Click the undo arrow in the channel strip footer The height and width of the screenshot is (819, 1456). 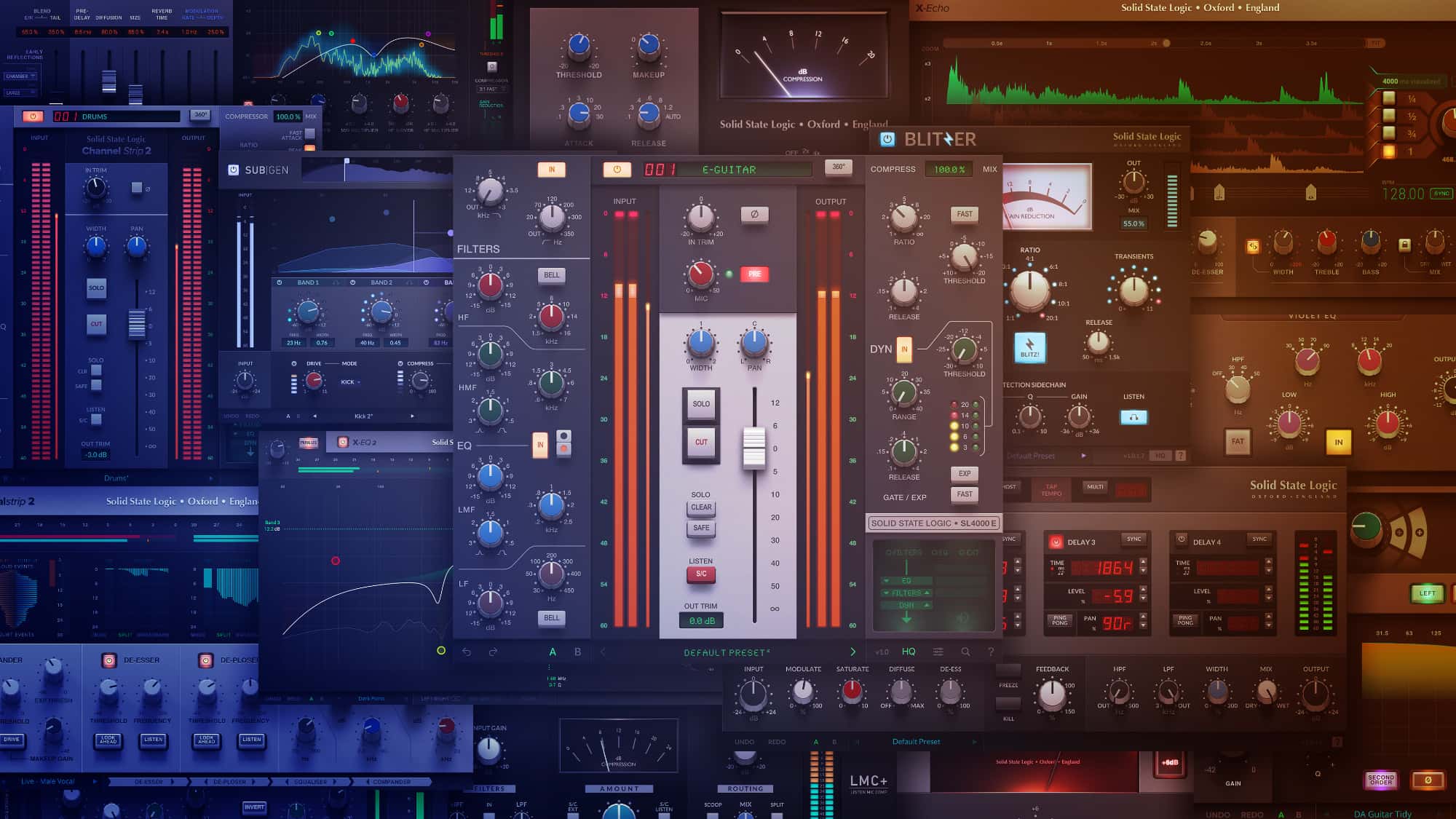pyautogui.click(x=467, y=652)
